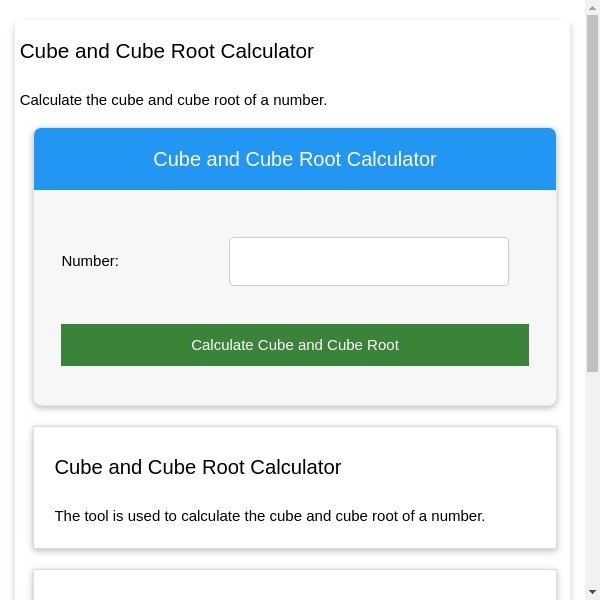Click "The tool is used to calculate" text
600x600 pixels.
270,516
